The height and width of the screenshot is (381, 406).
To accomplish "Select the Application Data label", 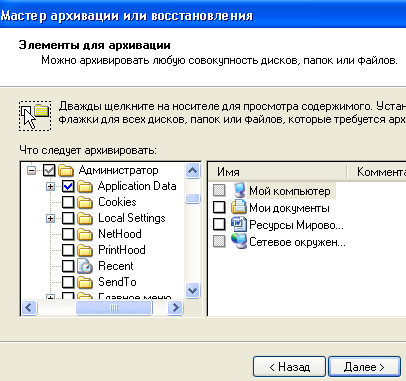I will (137, 186).
